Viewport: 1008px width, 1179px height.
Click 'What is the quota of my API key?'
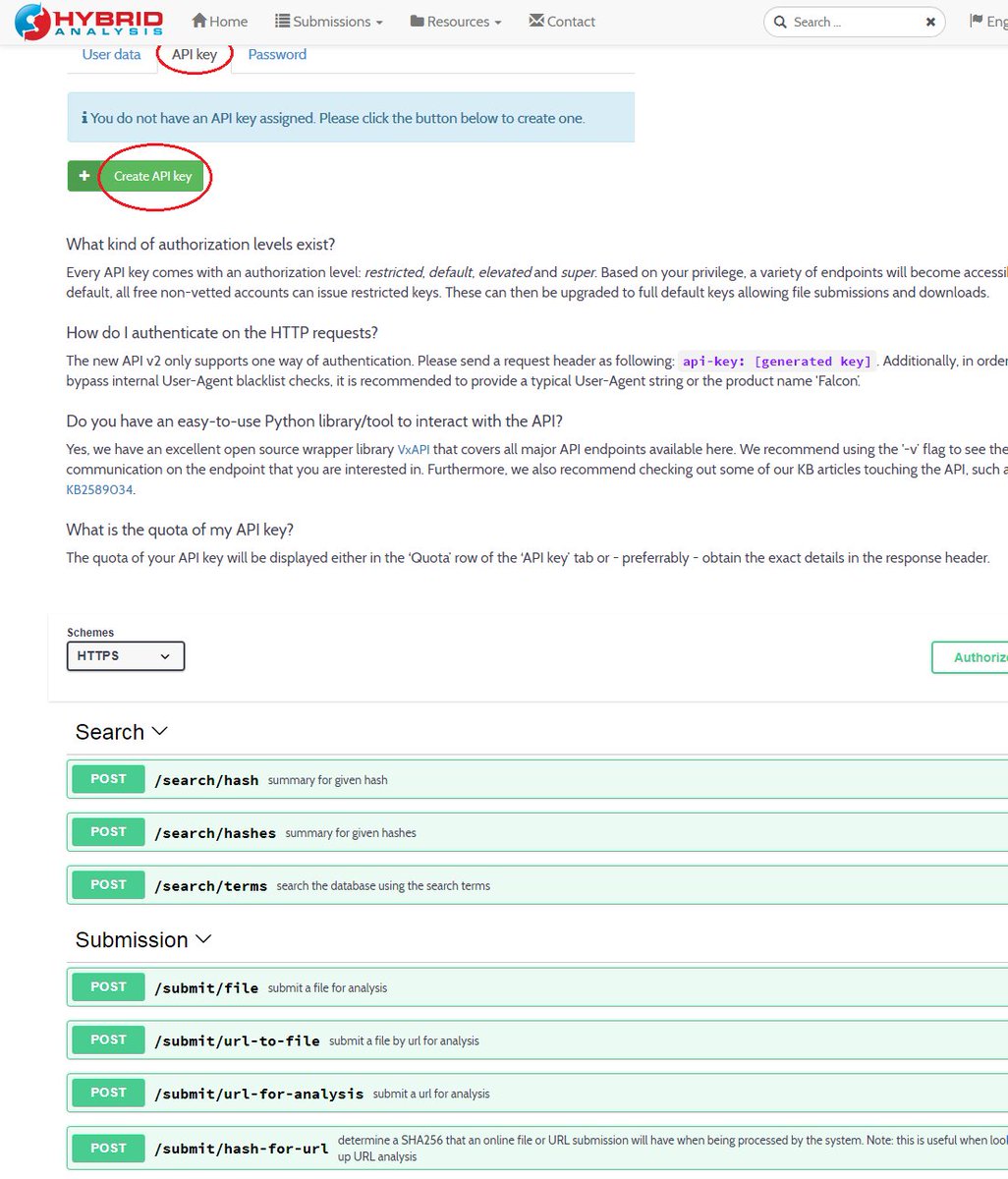pos(180,530)
